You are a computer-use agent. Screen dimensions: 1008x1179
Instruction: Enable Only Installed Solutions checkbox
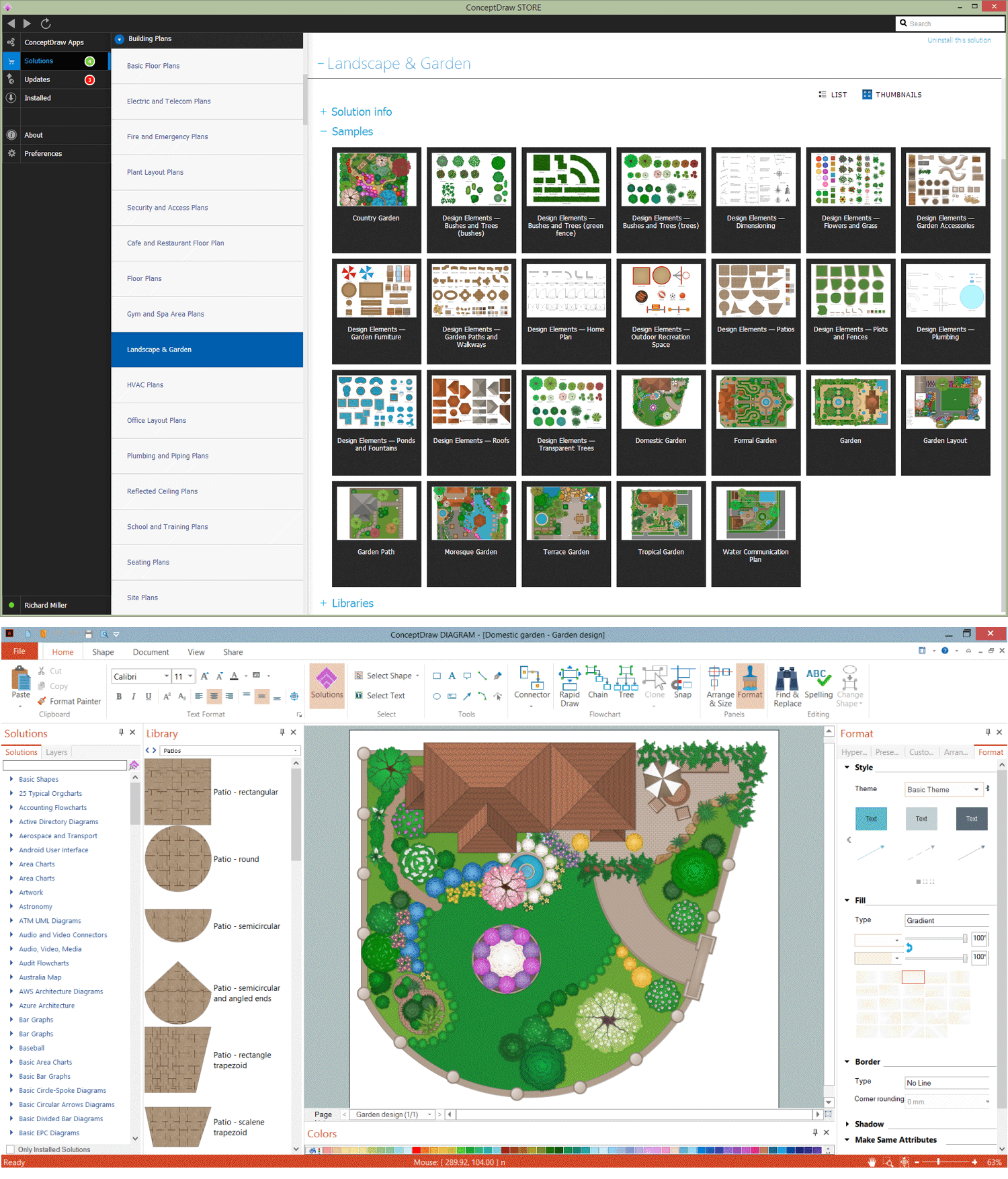pyautogui.click(x=10, y=1149)
